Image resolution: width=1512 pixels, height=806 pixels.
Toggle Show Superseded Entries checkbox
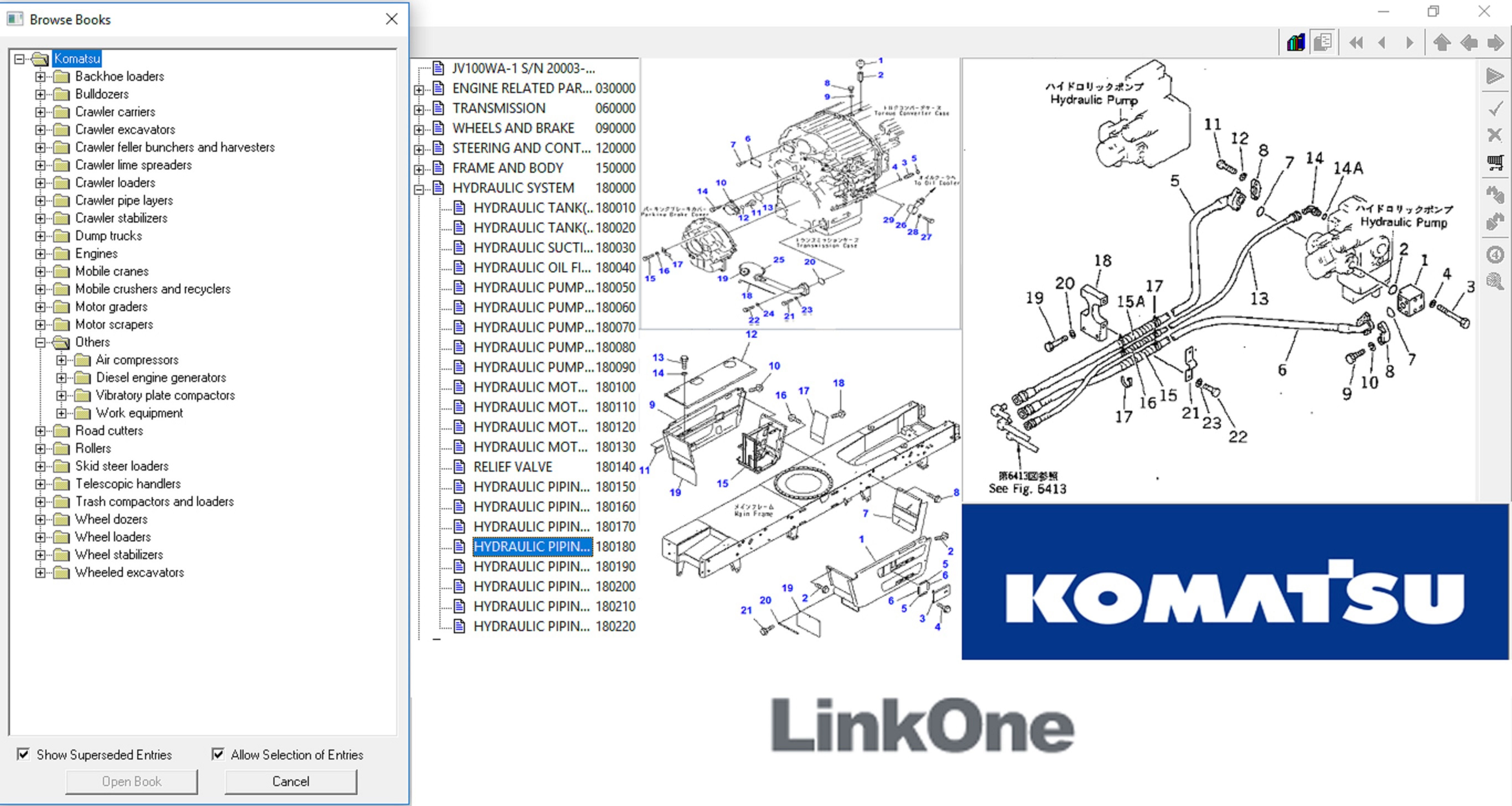click(x=23, y=754)
